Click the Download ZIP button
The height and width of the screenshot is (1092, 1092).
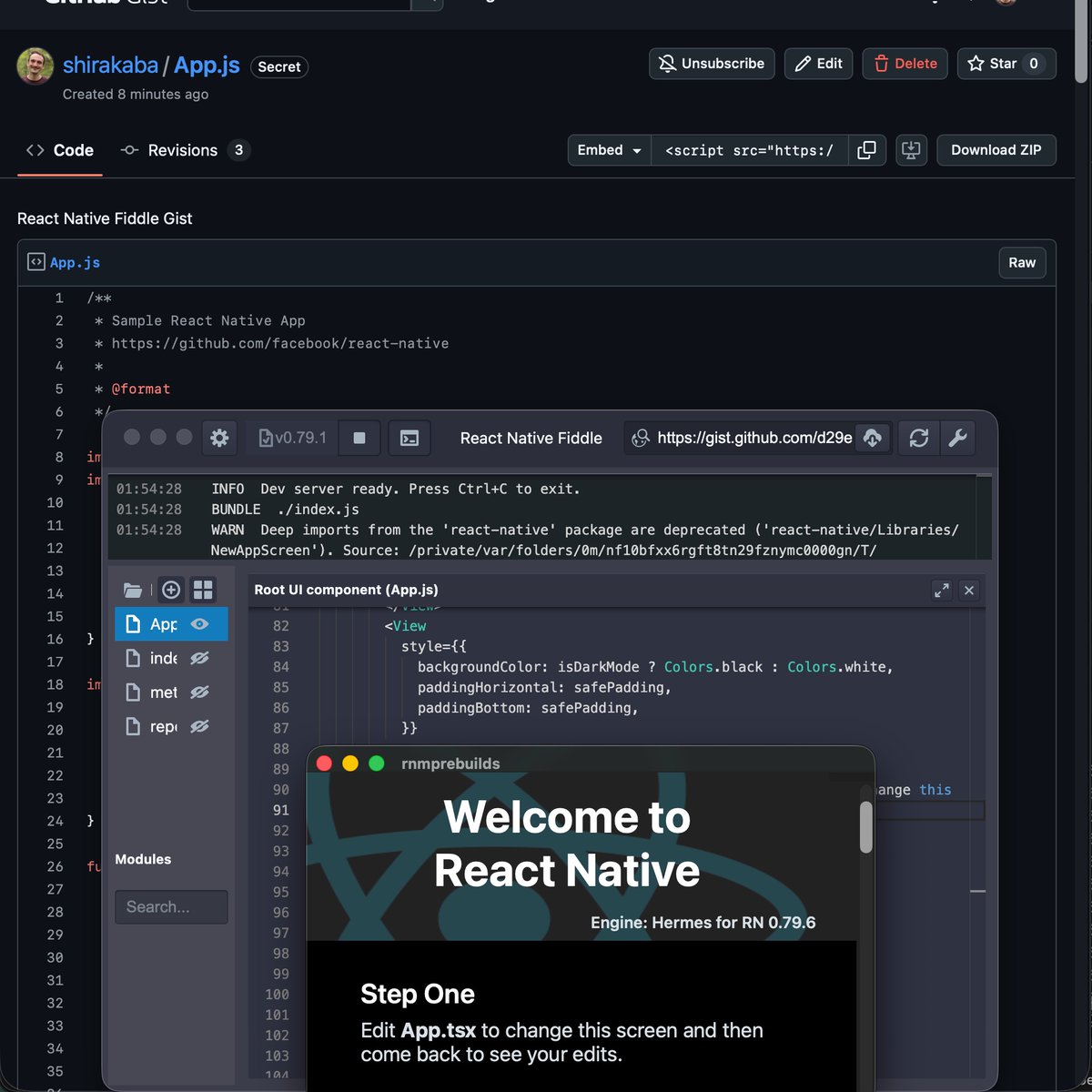point(996,150)
